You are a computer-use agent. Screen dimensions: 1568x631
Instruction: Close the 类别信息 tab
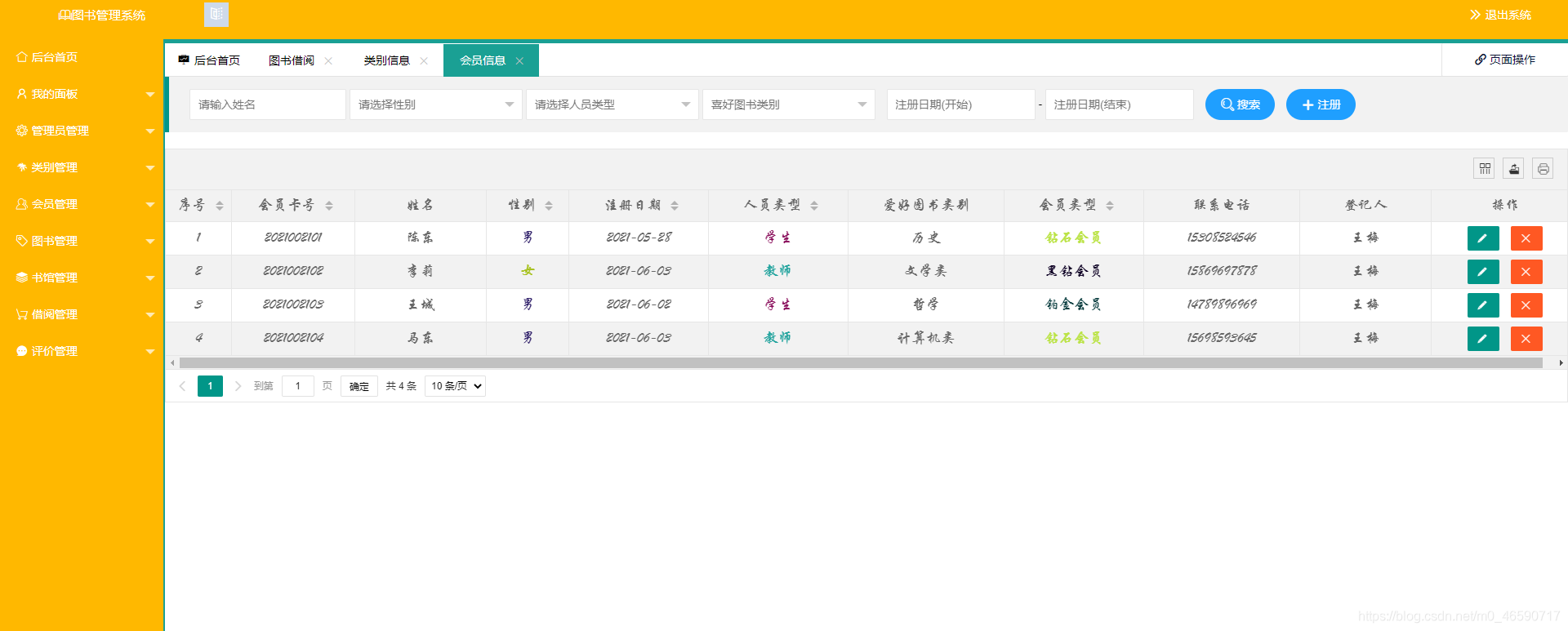tap(424, 60)
